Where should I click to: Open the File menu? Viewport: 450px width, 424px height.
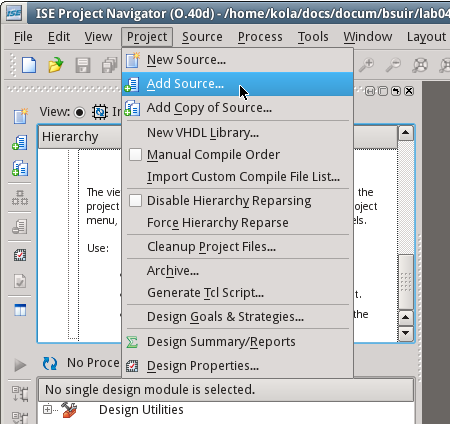coord(23,37)
